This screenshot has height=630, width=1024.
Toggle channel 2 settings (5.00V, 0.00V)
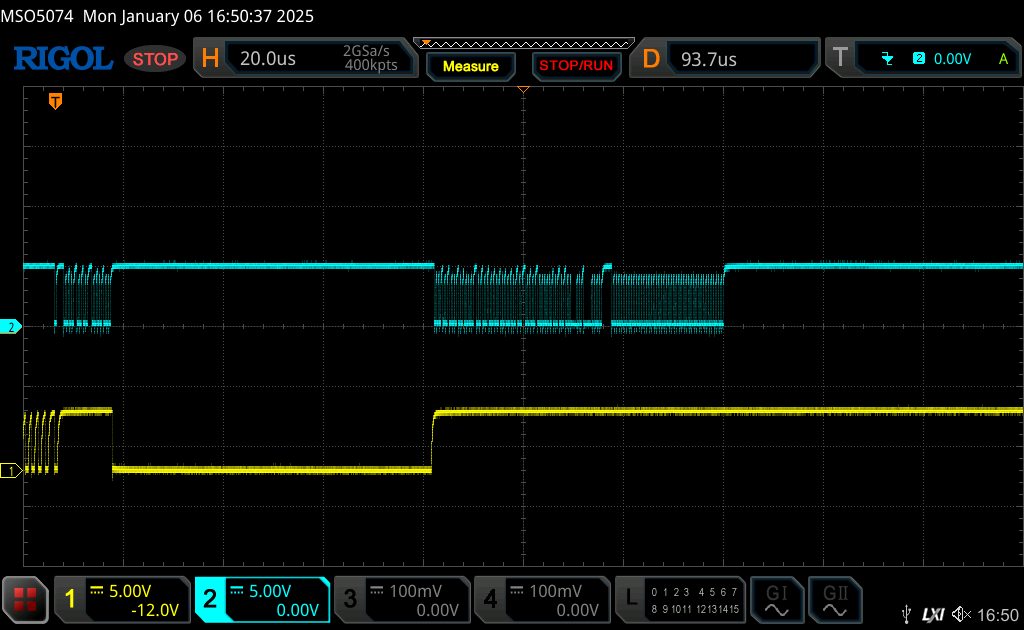(x=263, y=599)
